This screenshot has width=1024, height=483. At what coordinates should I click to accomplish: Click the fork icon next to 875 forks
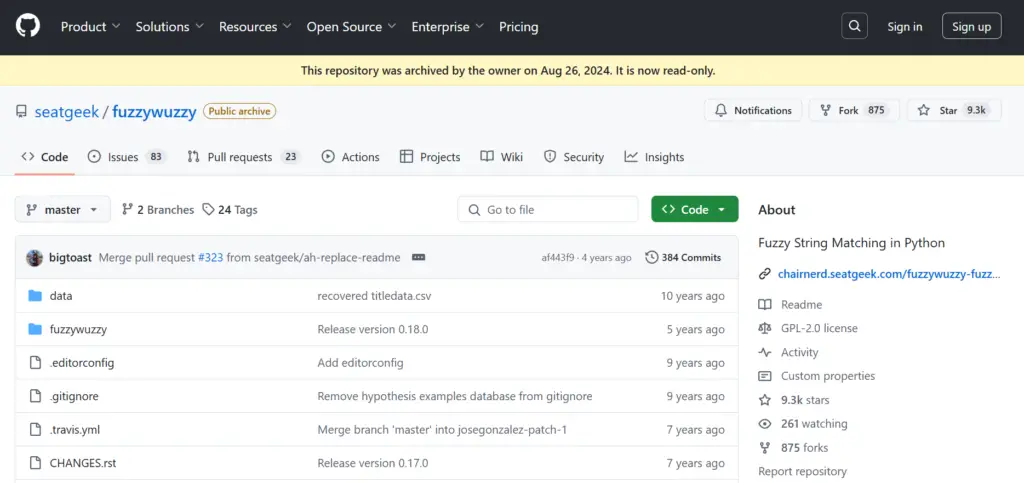click(765, 448)
